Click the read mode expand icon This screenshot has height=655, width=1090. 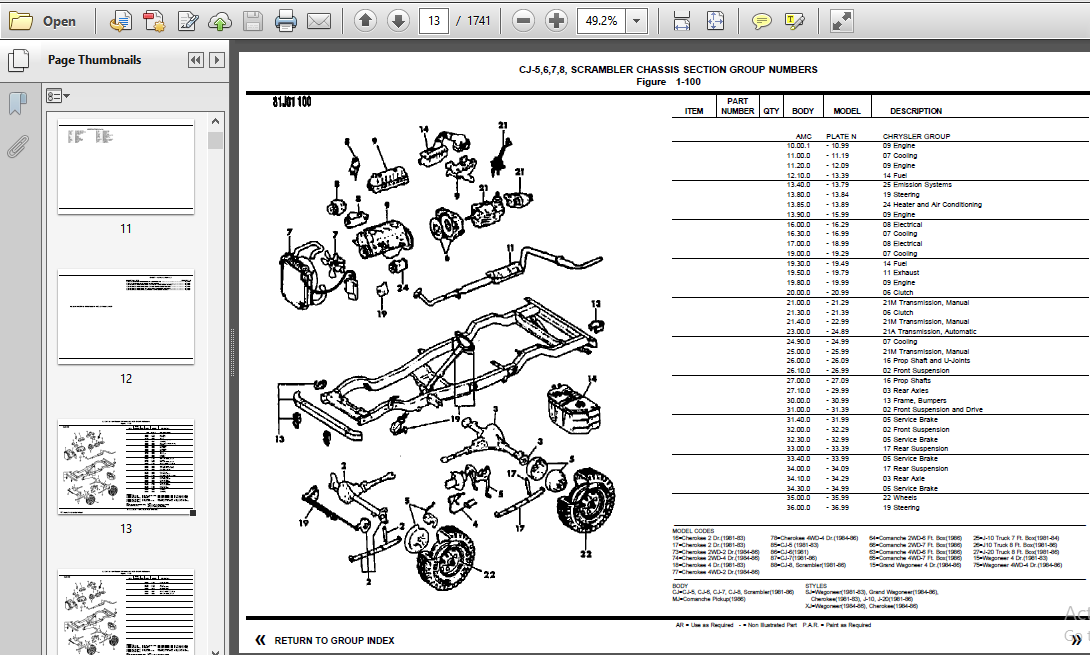[x=841, y=21]
